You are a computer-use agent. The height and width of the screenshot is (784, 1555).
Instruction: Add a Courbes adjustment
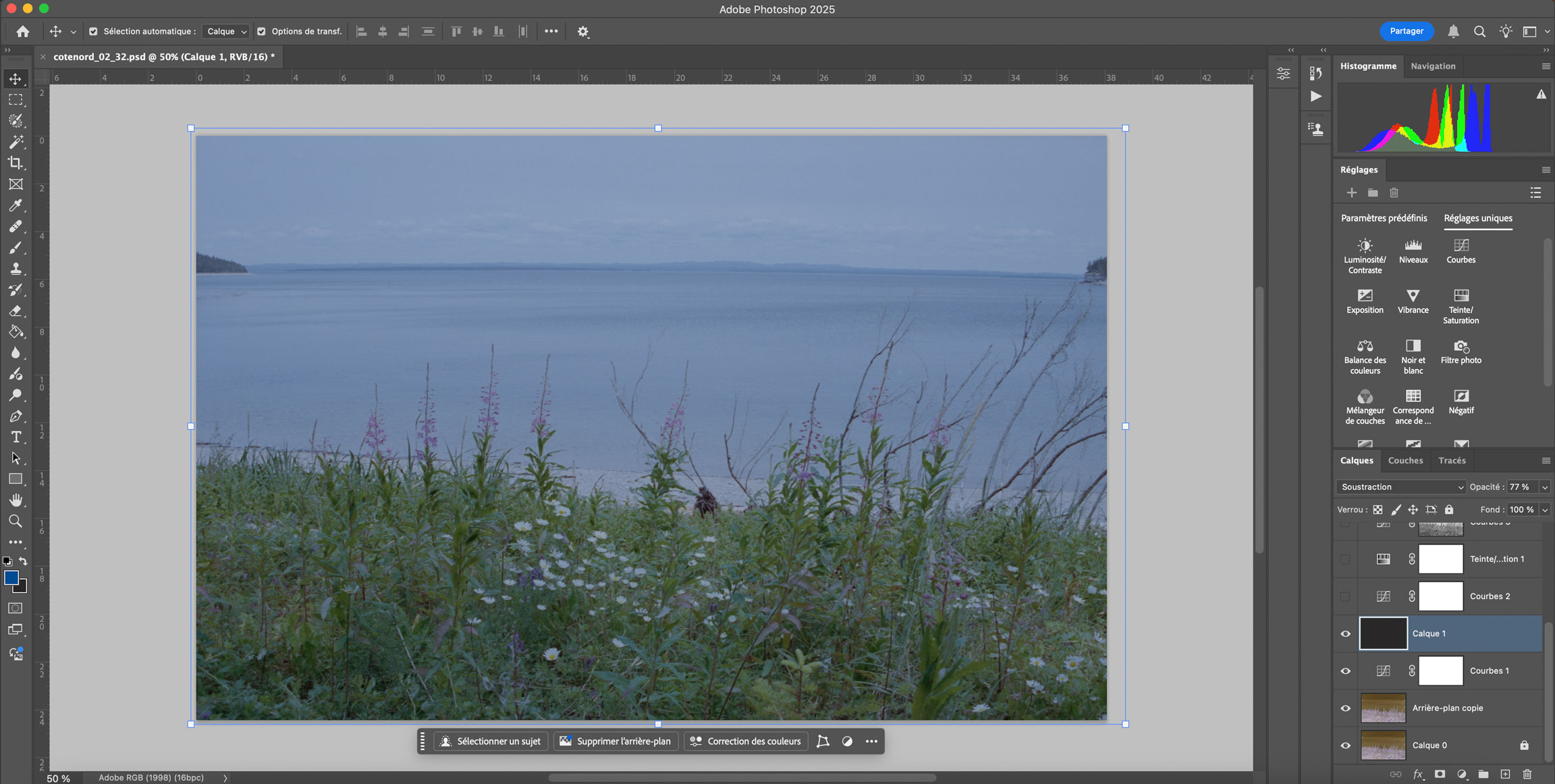coord(1461,250)
